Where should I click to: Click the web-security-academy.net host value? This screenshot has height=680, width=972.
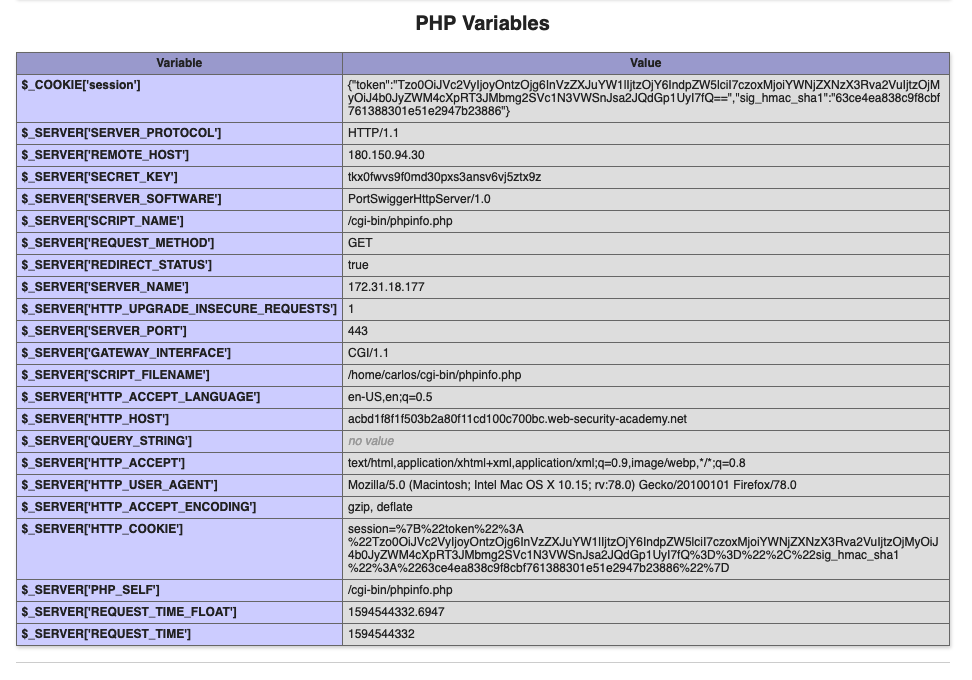pos(517,419)
